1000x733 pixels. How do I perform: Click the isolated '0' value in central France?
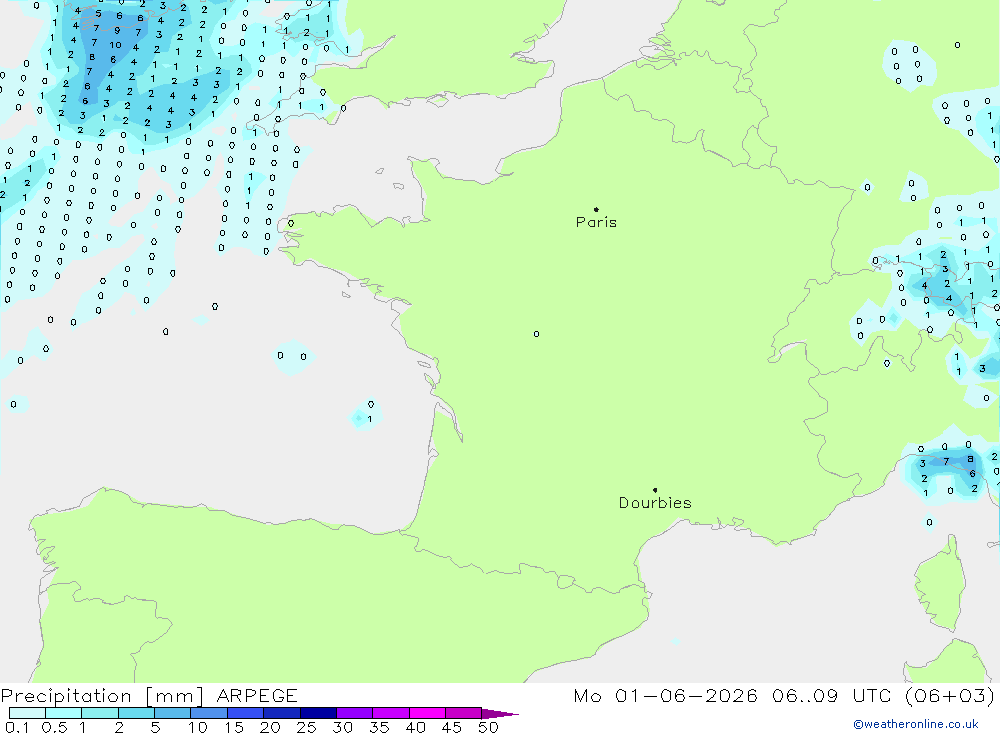tap(536, 334)
